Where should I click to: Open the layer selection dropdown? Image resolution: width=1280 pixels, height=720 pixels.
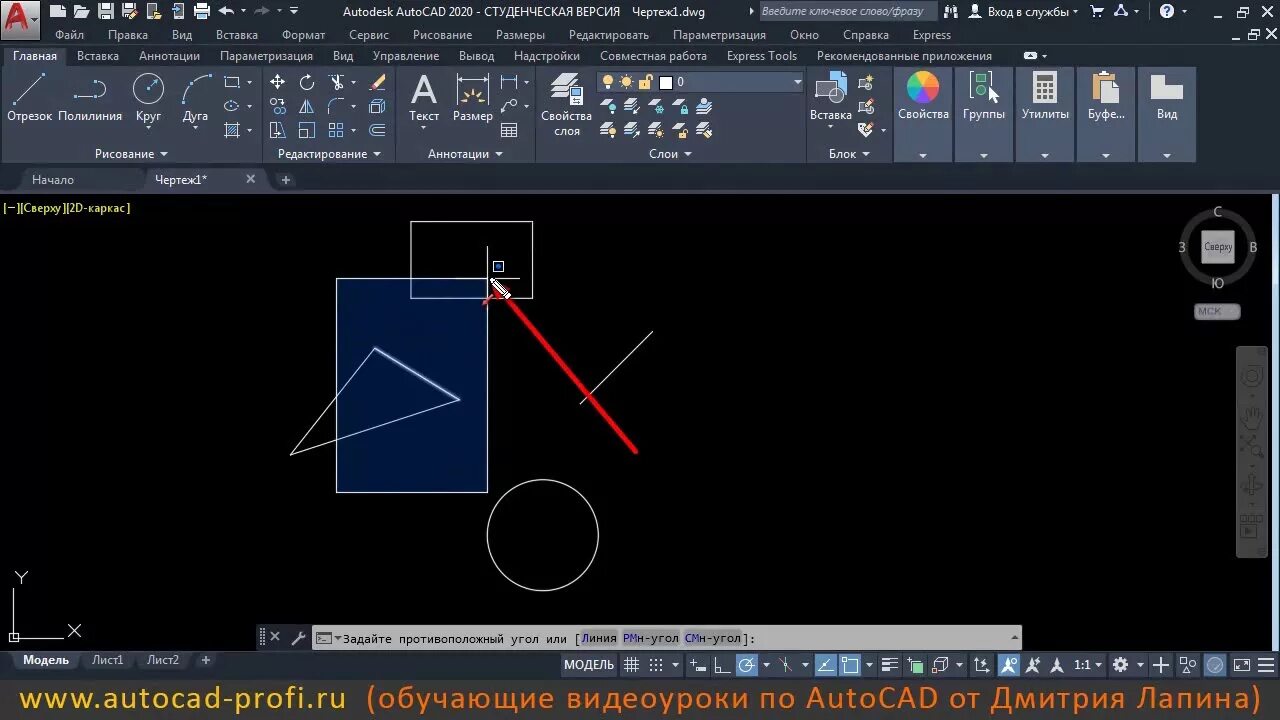[x=797, y=82]
